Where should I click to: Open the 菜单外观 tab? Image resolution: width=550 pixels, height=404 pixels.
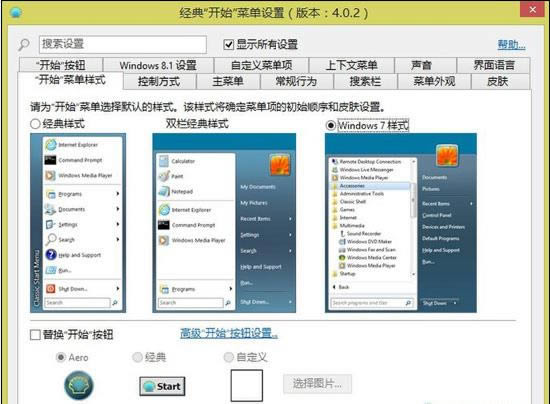(434, 81)
